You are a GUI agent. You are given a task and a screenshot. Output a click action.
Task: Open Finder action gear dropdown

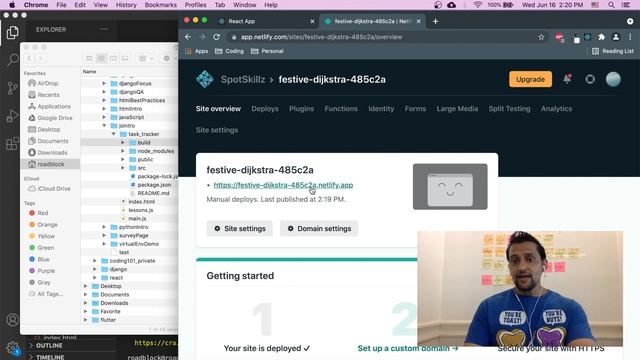click(x=169, y=58)
